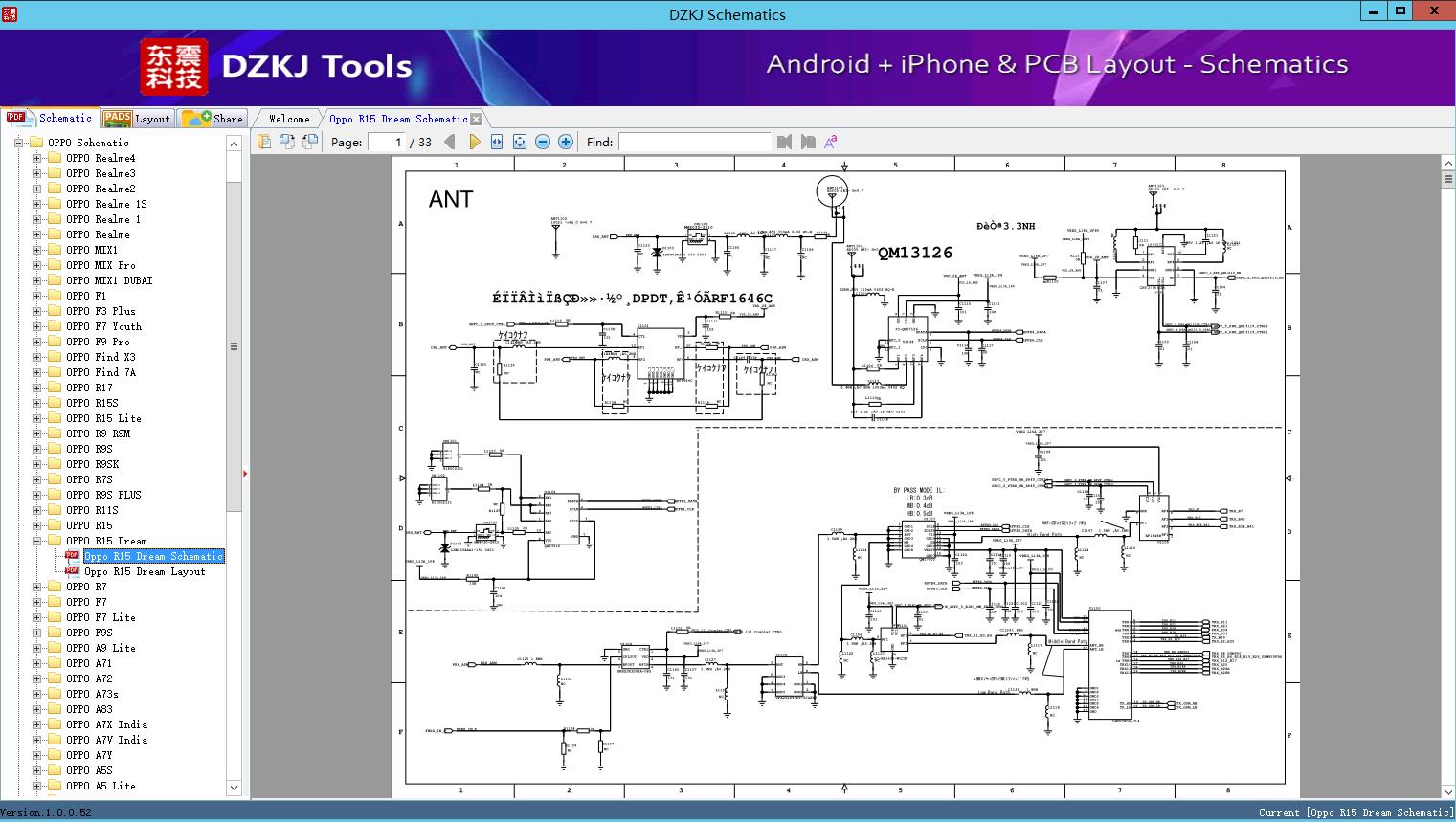Click the app icon in the title bar
The height and width of the screenshot is (822, 1456).
(11, 13)
